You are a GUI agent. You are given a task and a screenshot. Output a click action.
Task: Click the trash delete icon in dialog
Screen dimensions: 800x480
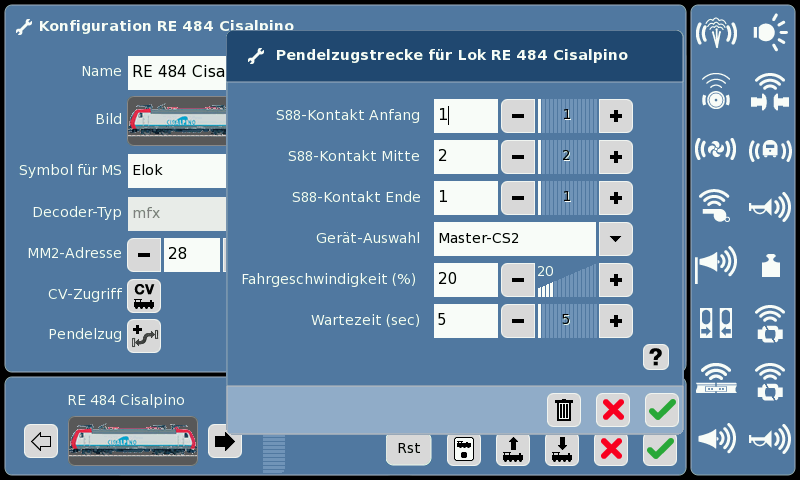click(x=564, y=410)
